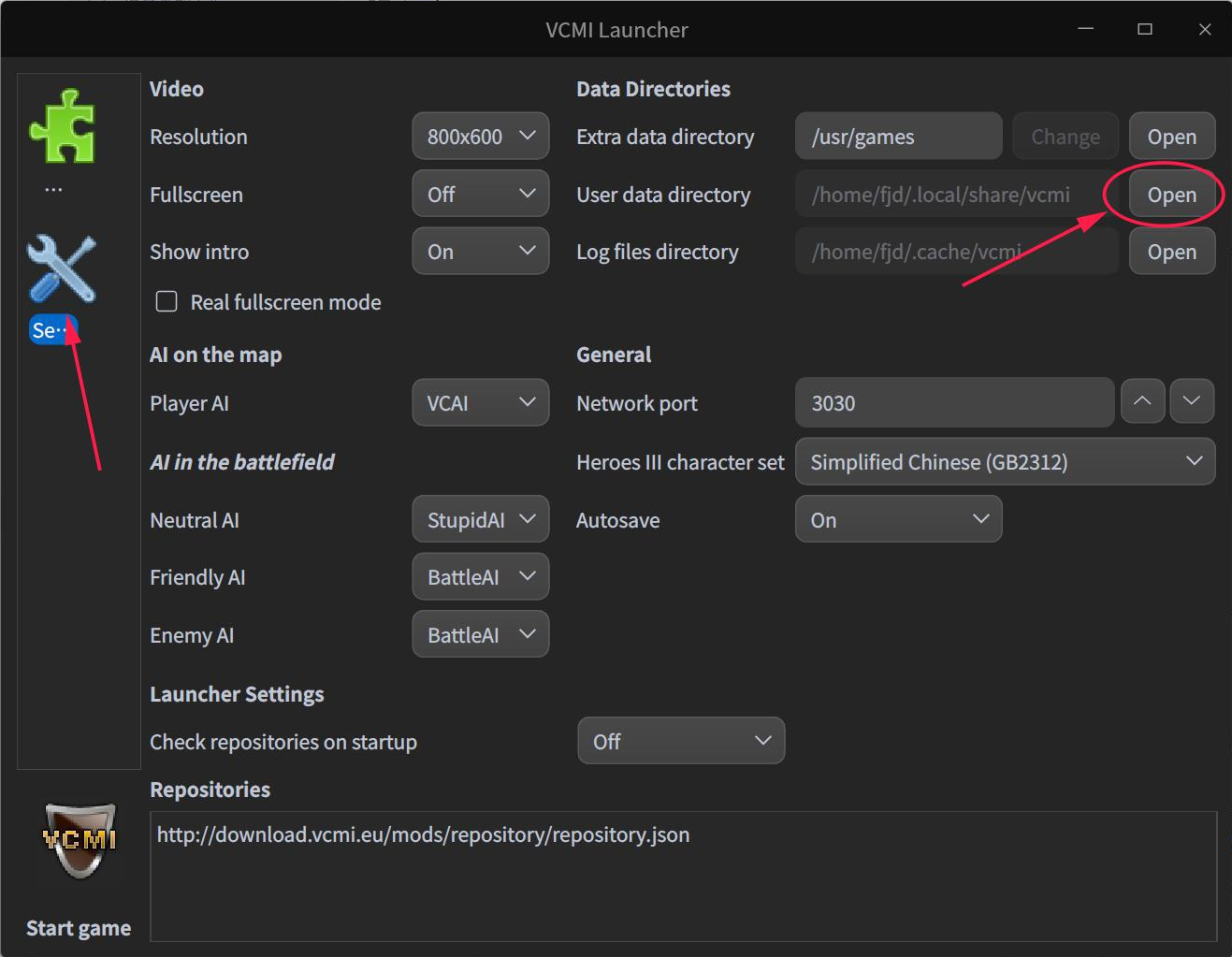The height and width of the screenshot is (957, 1232).
Task: Click the VCMI shield Start game icon
Action: [80, 840]
